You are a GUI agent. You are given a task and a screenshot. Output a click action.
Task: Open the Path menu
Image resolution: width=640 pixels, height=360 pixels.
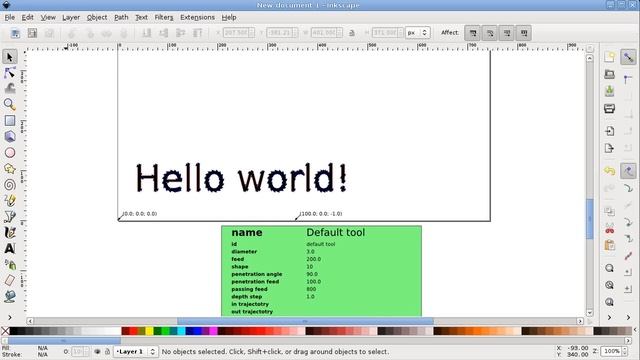point(121,17)
